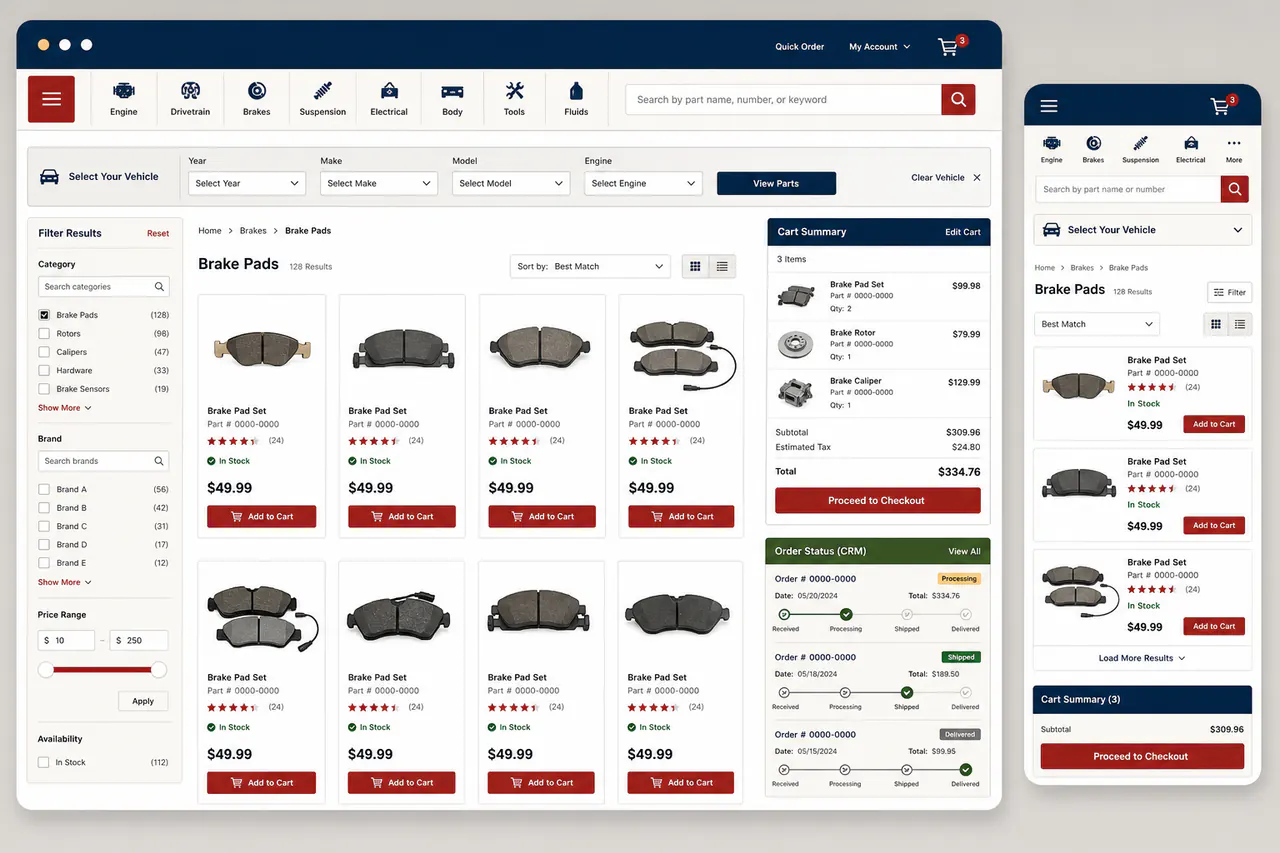Screen dimensions: 1280x853
Task: Open the Sort by Best Match dropdown
Action: coord(589,267)
